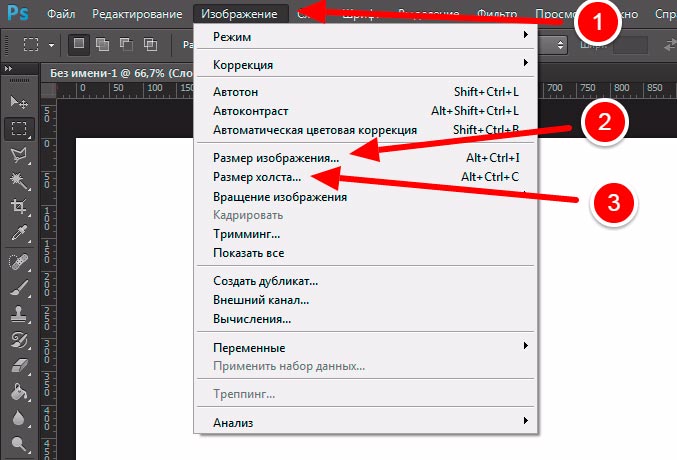Click the New Selection mode button

click(79, 45)
